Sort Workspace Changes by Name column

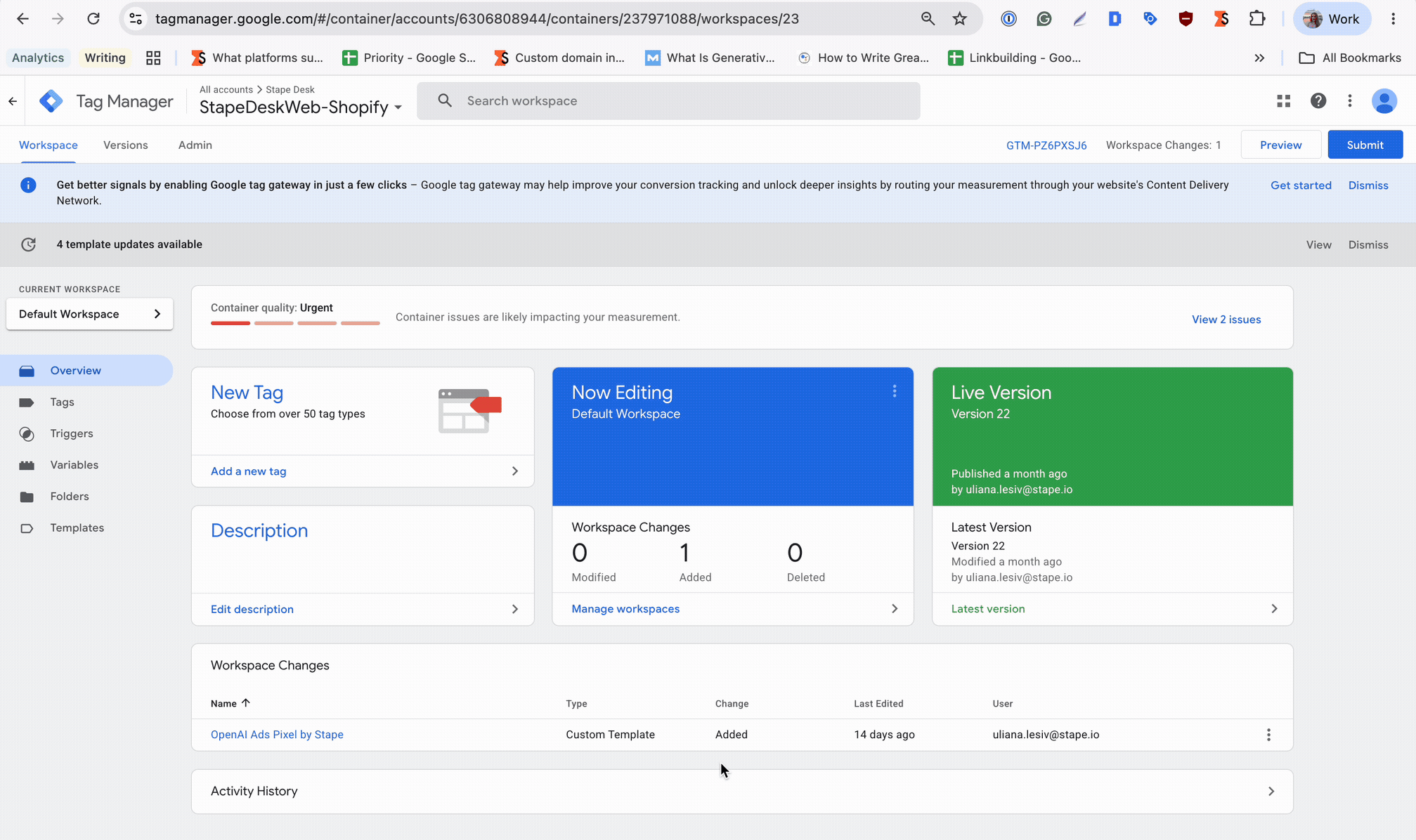click(230, 704)
